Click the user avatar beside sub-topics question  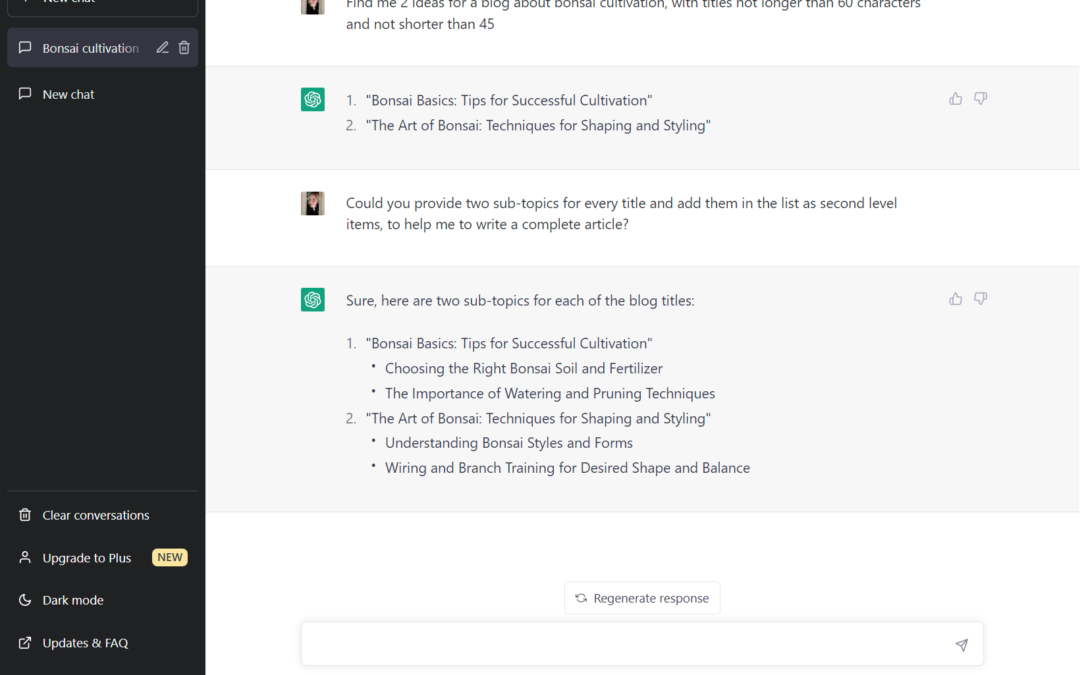(313, 203)
